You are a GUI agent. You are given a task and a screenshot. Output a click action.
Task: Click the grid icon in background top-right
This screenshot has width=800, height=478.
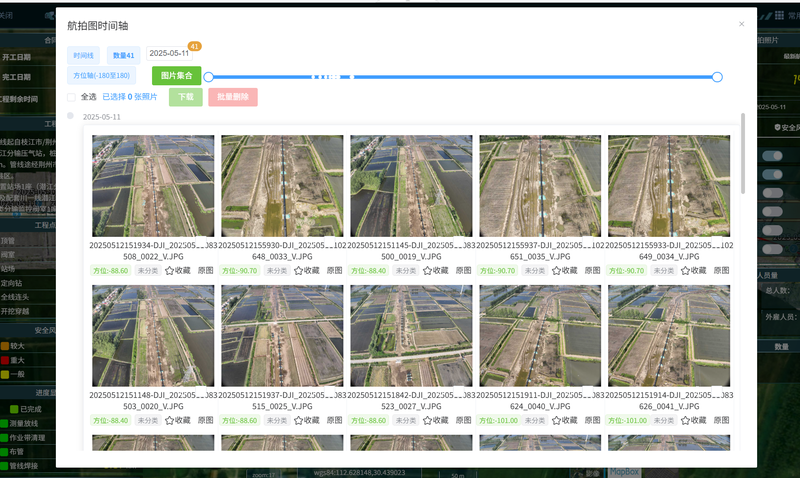pyautogui.click(x=779, y=15)
